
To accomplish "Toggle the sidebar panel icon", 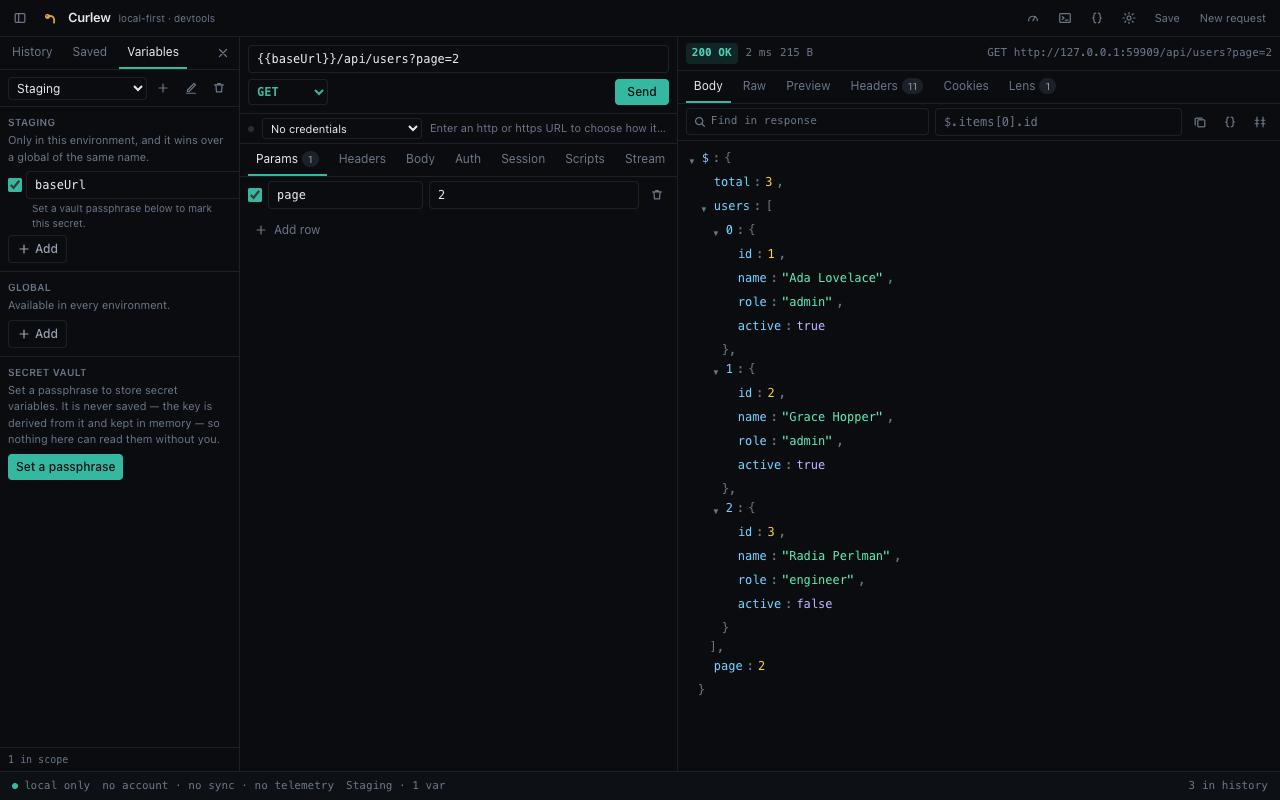I will point(20,18).
